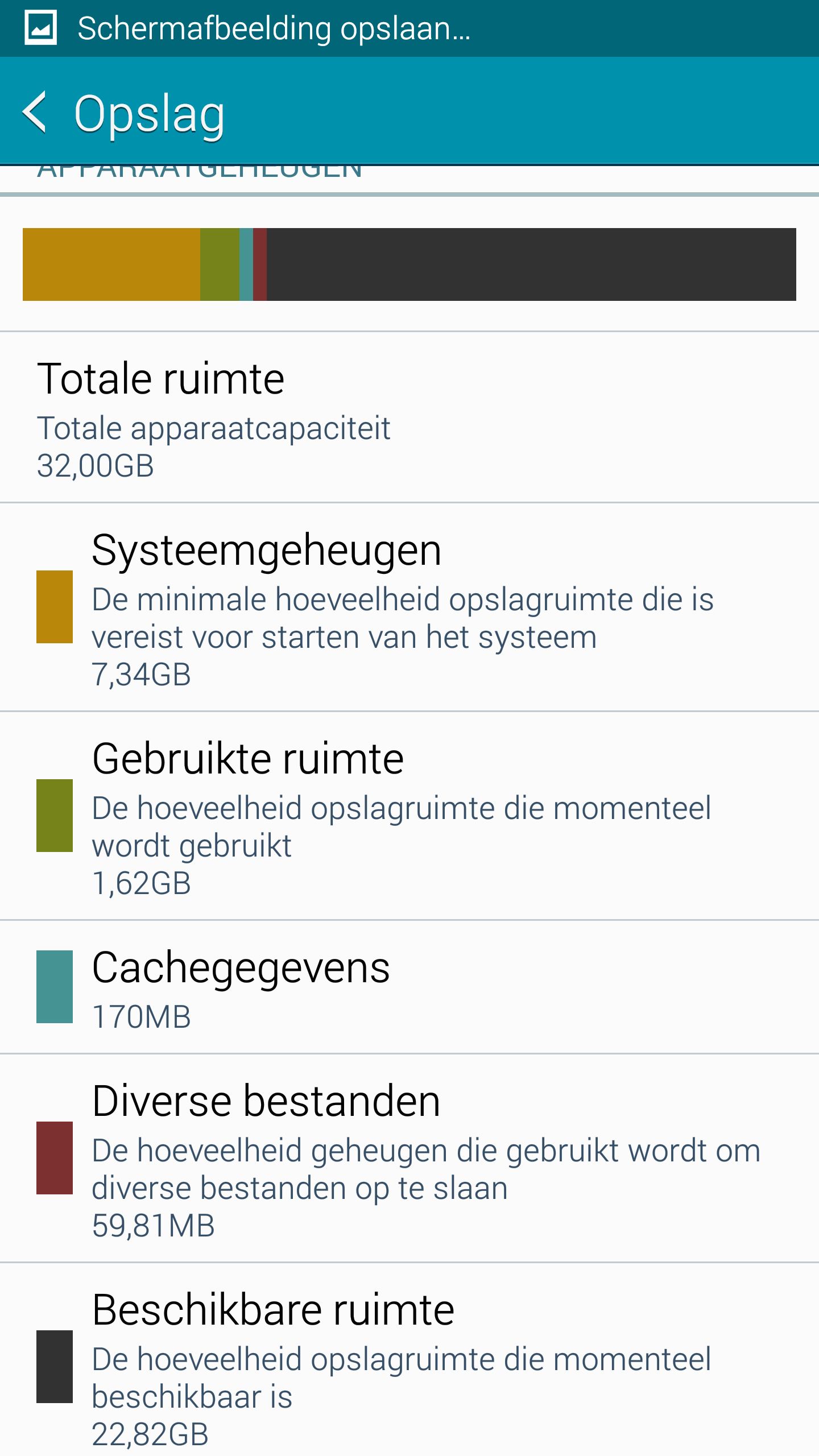Tap the teal Cachegegevens color square
Viewport: 819px width, 1456px height.
pyautogui.click(x=55, y=987)
